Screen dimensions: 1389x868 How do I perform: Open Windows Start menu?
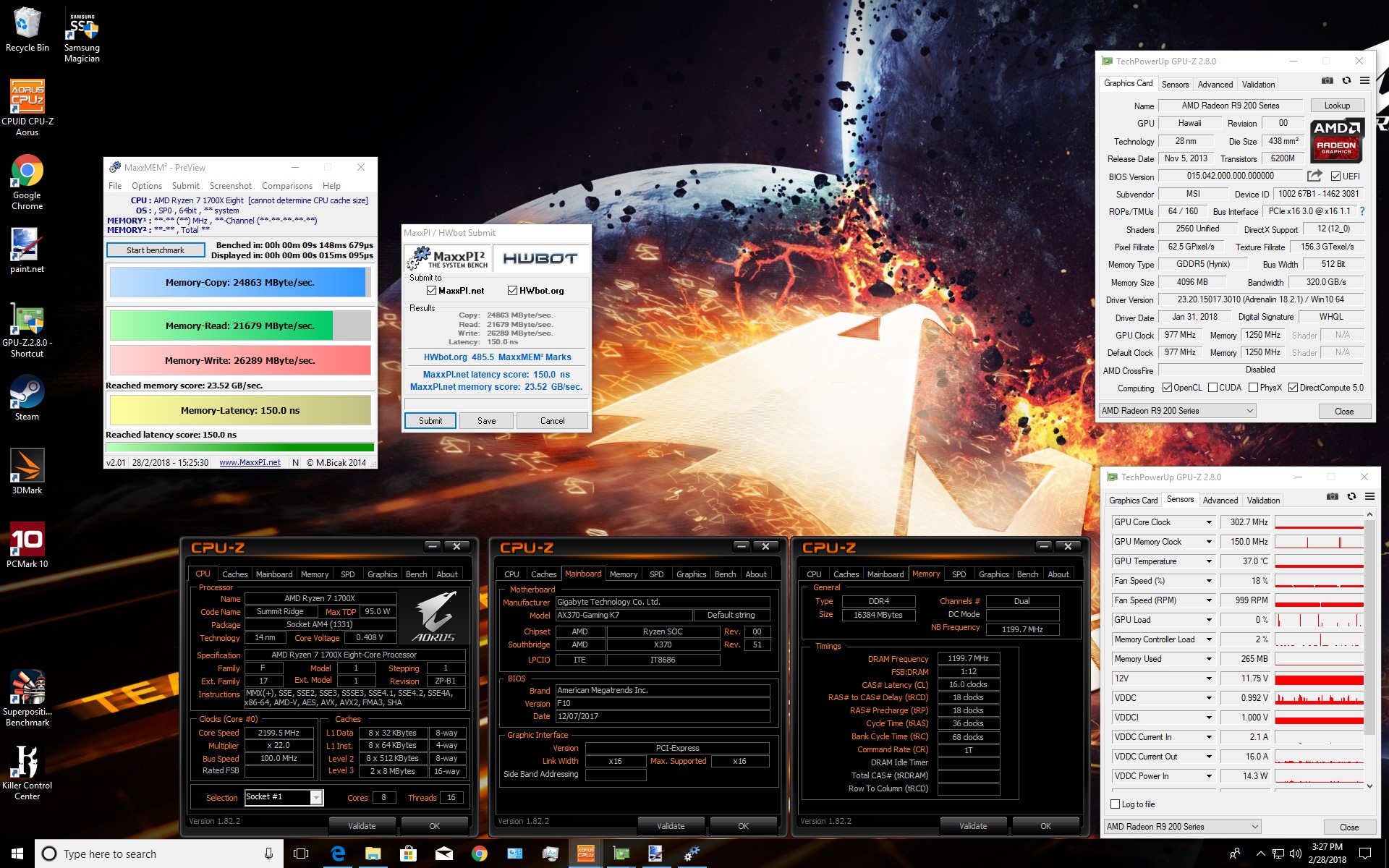pyautogui.click(x=17, y=854)
